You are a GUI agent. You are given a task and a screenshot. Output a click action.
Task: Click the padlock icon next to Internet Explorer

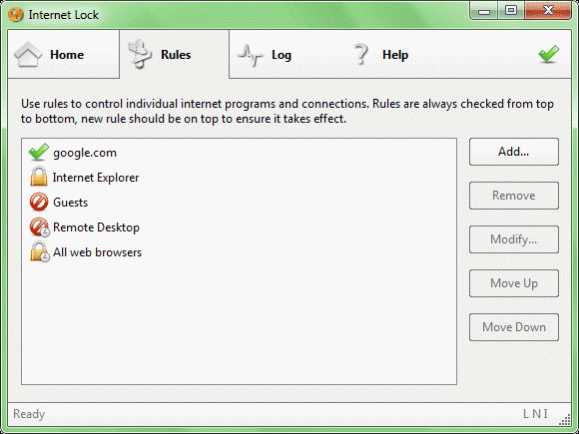[39, 177]
